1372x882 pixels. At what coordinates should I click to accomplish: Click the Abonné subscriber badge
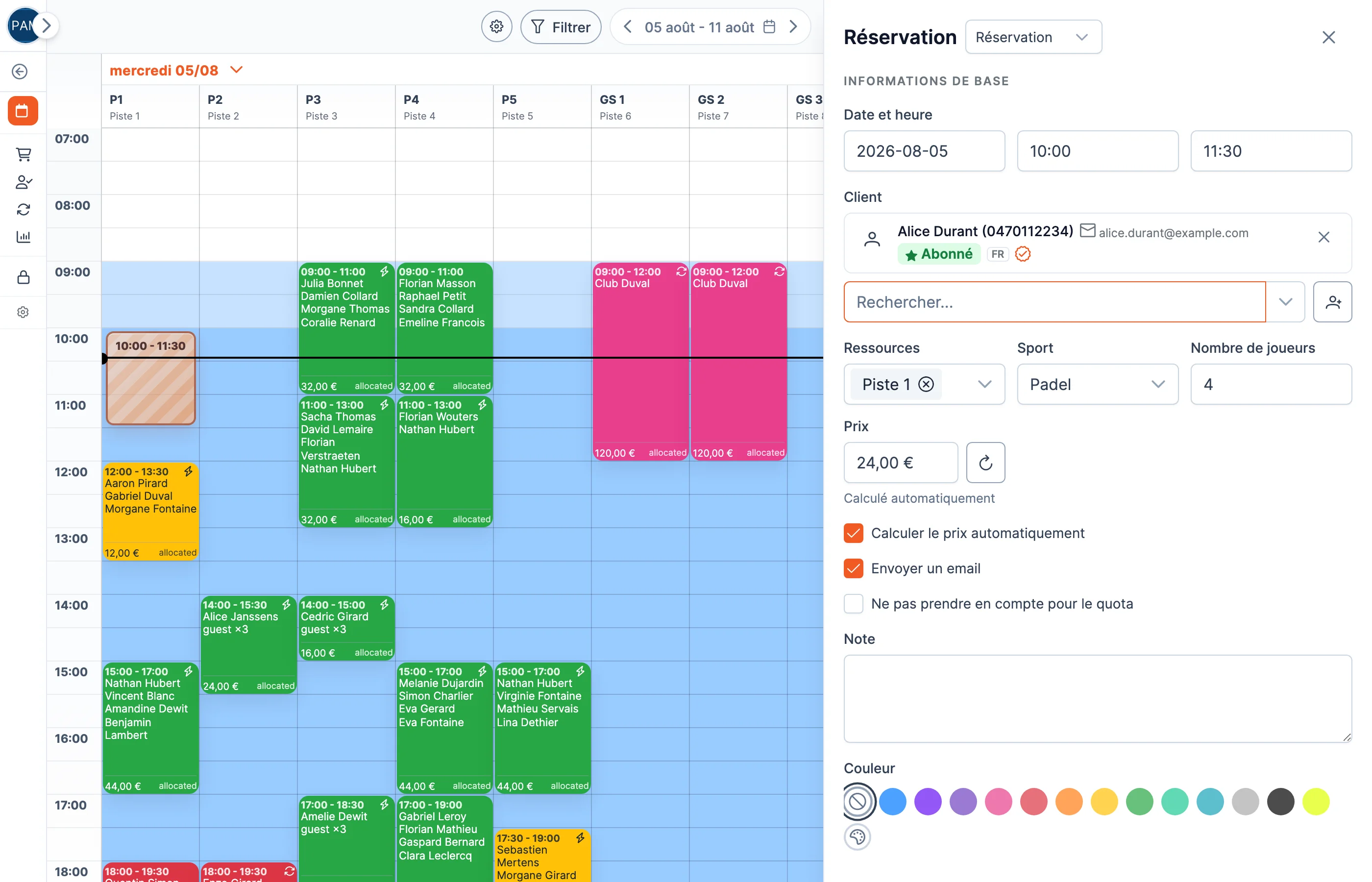pos(938,254)
